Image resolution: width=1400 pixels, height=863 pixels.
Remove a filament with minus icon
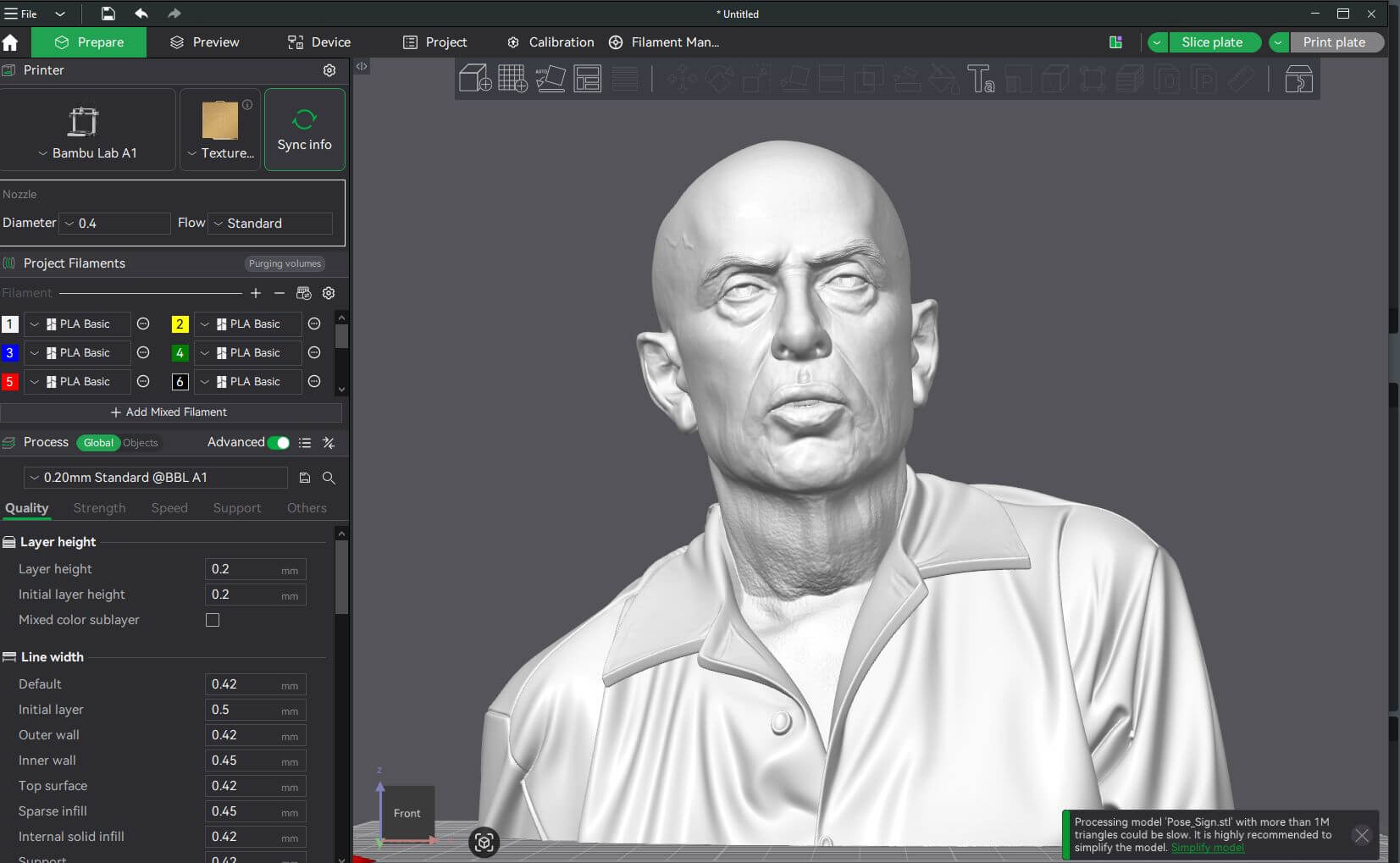[279, 293]
